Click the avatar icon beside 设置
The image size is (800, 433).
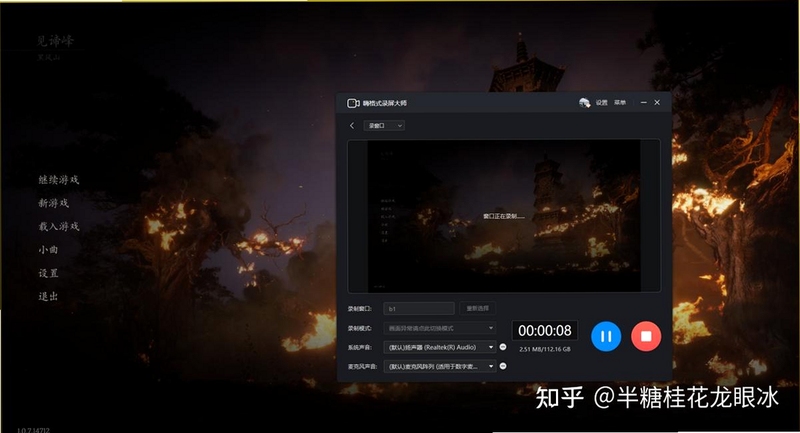585,103
